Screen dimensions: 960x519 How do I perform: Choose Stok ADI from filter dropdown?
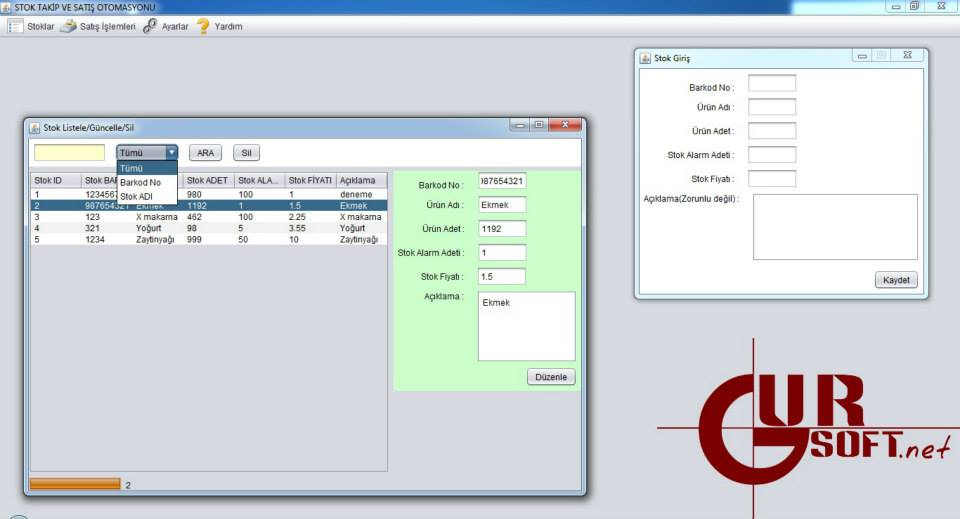(x=137, y=196)
